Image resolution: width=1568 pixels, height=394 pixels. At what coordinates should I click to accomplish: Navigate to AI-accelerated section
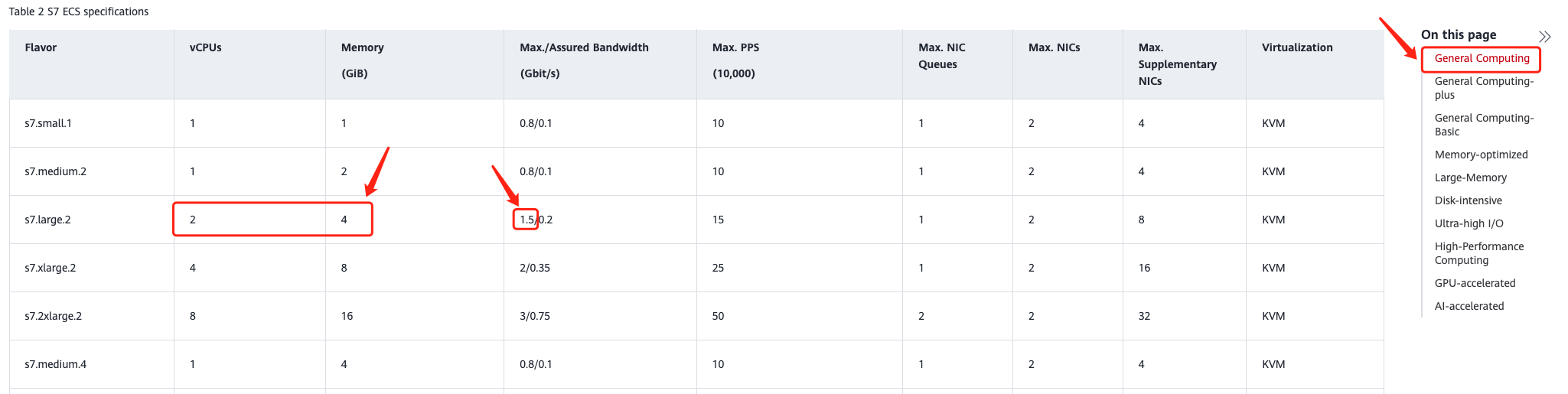[x=1469, y=306]
